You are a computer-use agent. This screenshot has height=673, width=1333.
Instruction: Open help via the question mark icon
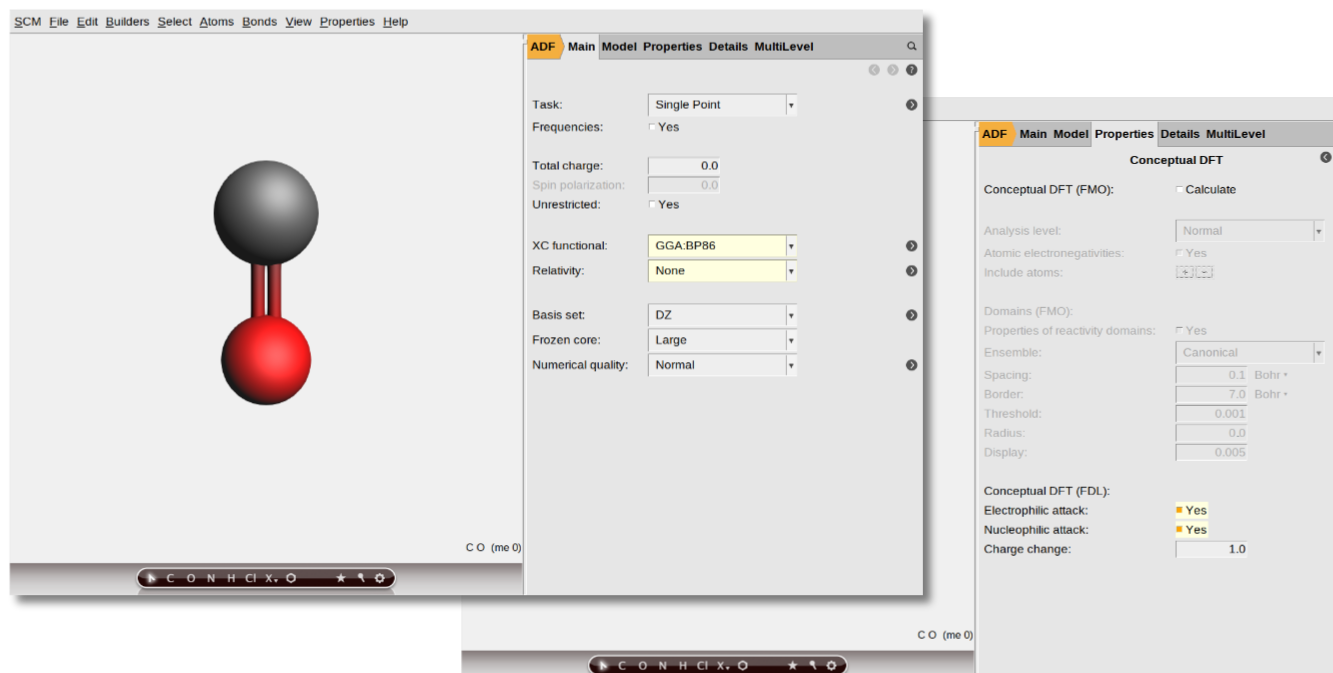coord(911,70)
